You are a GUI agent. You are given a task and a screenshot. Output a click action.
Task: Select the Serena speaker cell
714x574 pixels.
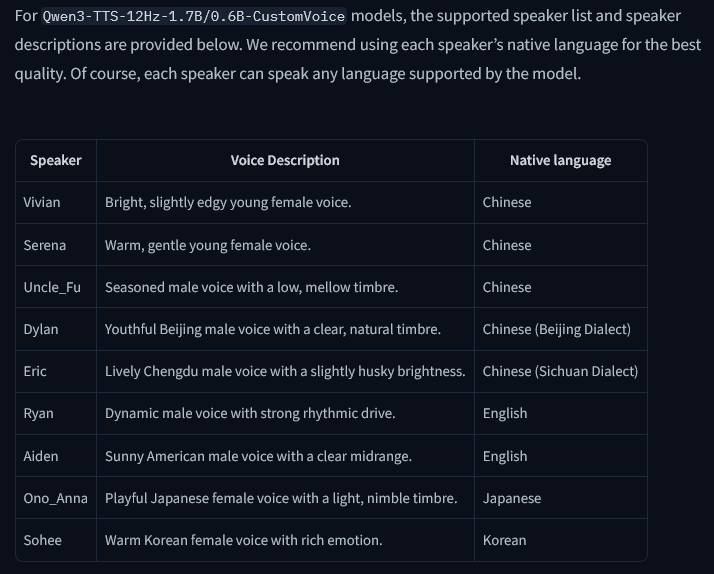click(x=45, y=245)
